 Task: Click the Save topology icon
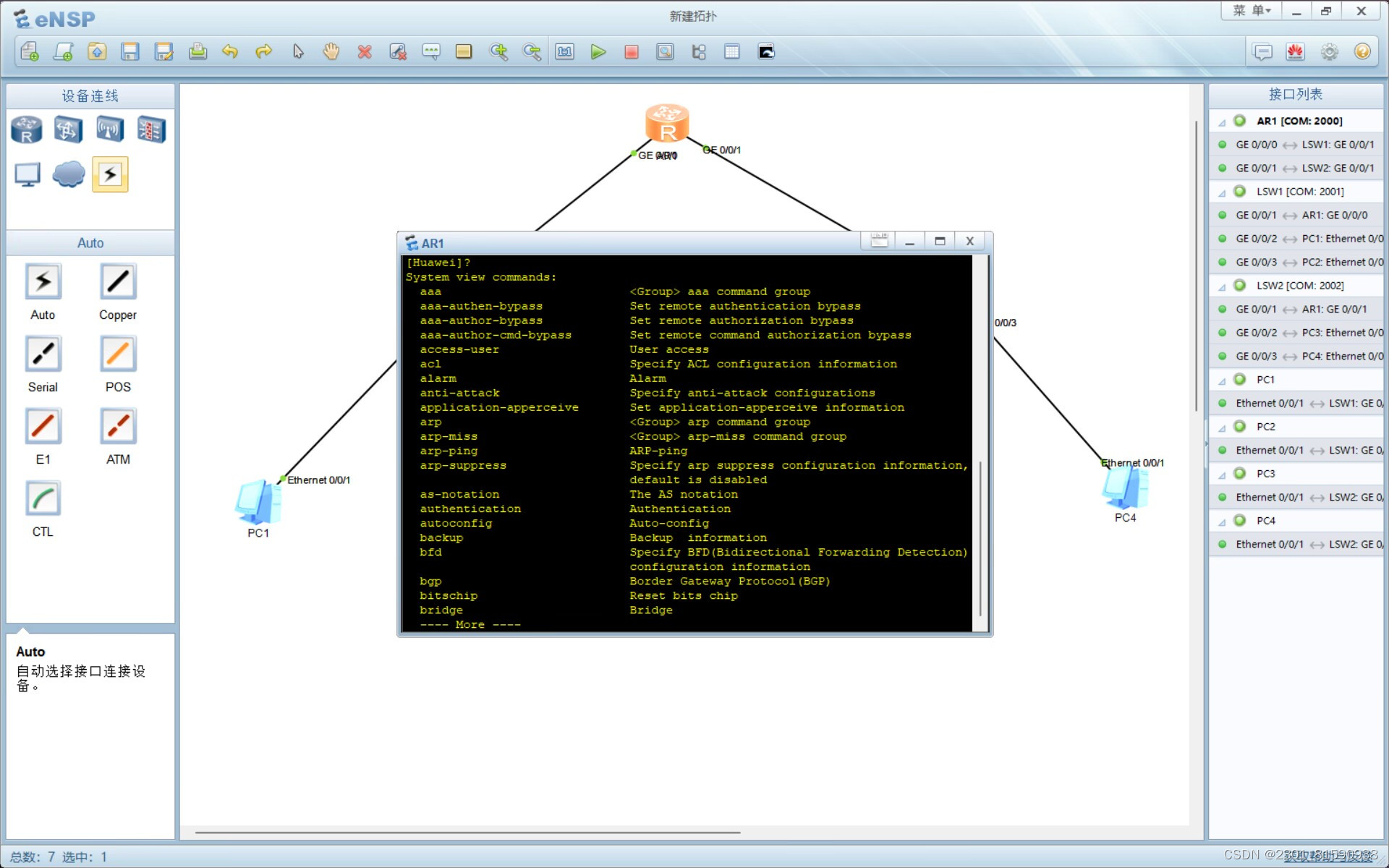(130, 51)
